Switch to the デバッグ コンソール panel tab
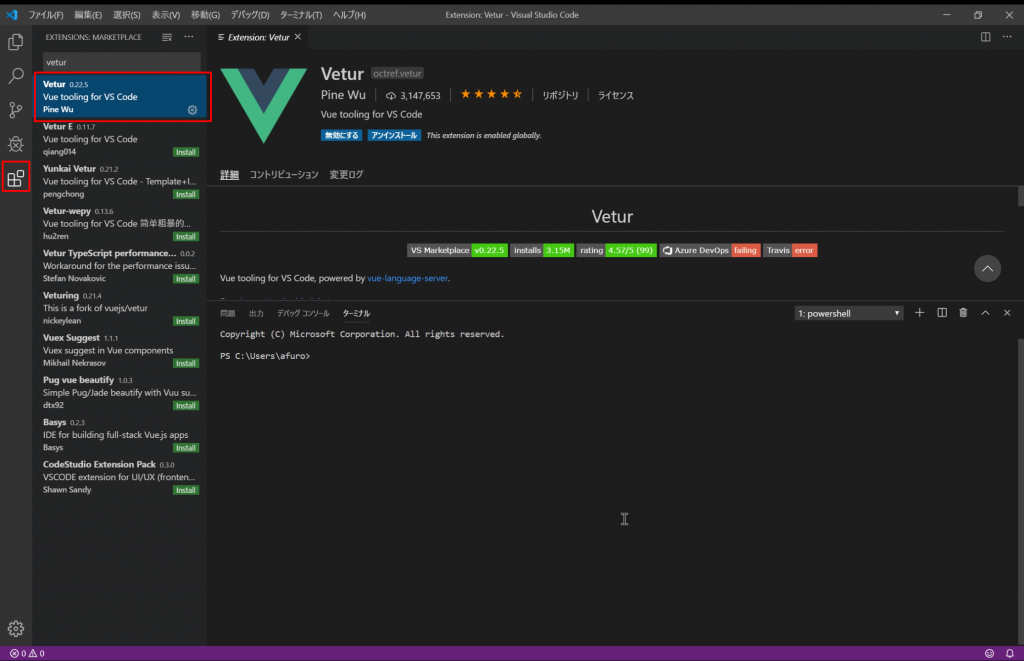 [x=303, y=314]
